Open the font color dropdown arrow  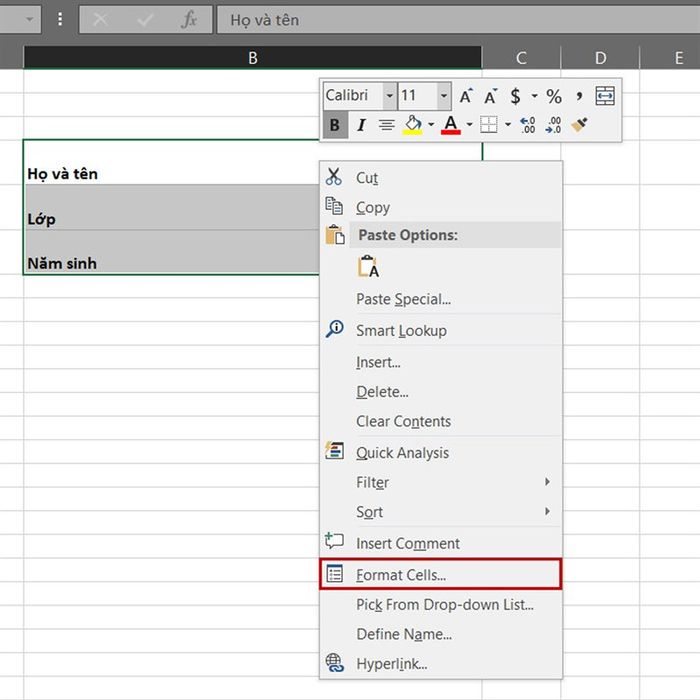click(x=469, y=125)
